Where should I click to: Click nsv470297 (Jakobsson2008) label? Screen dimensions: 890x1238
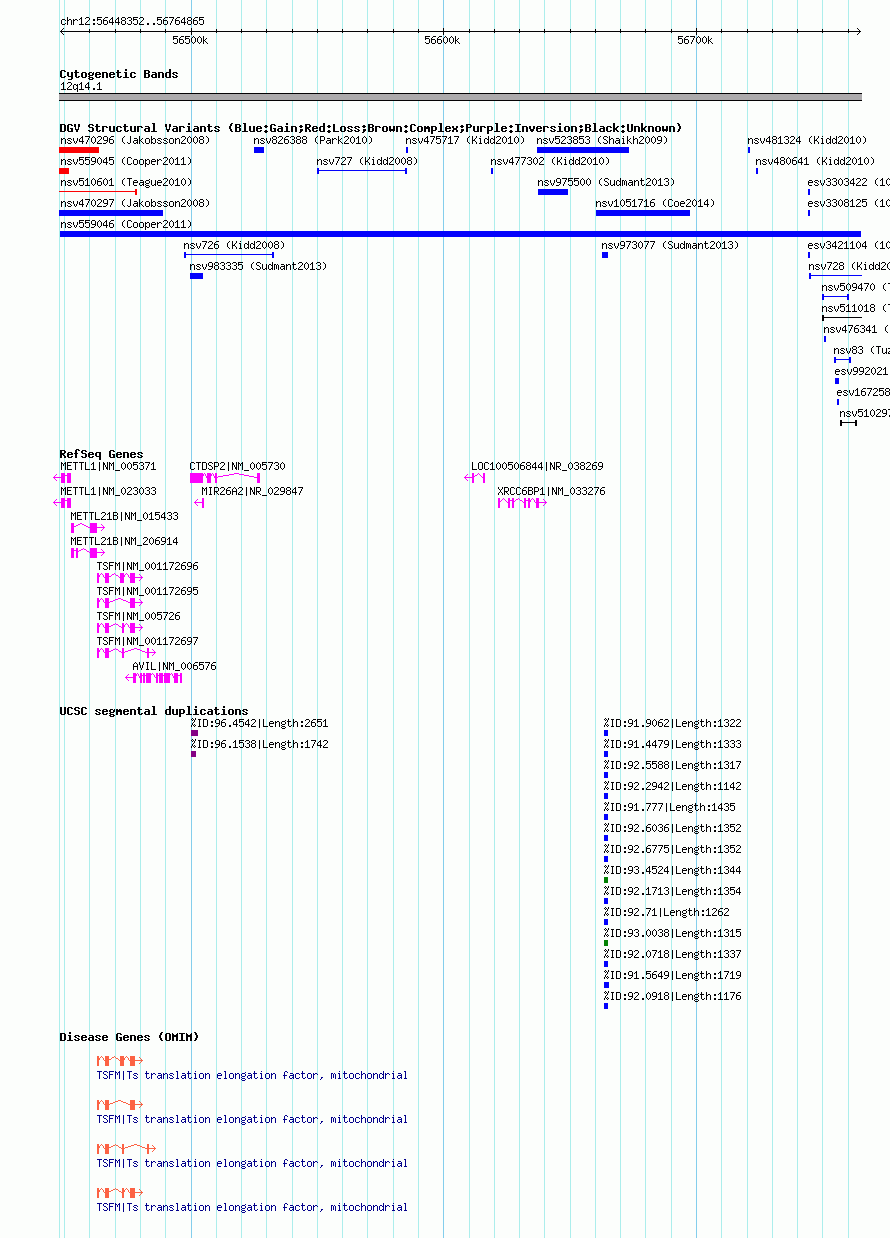(x=135, y=204)
